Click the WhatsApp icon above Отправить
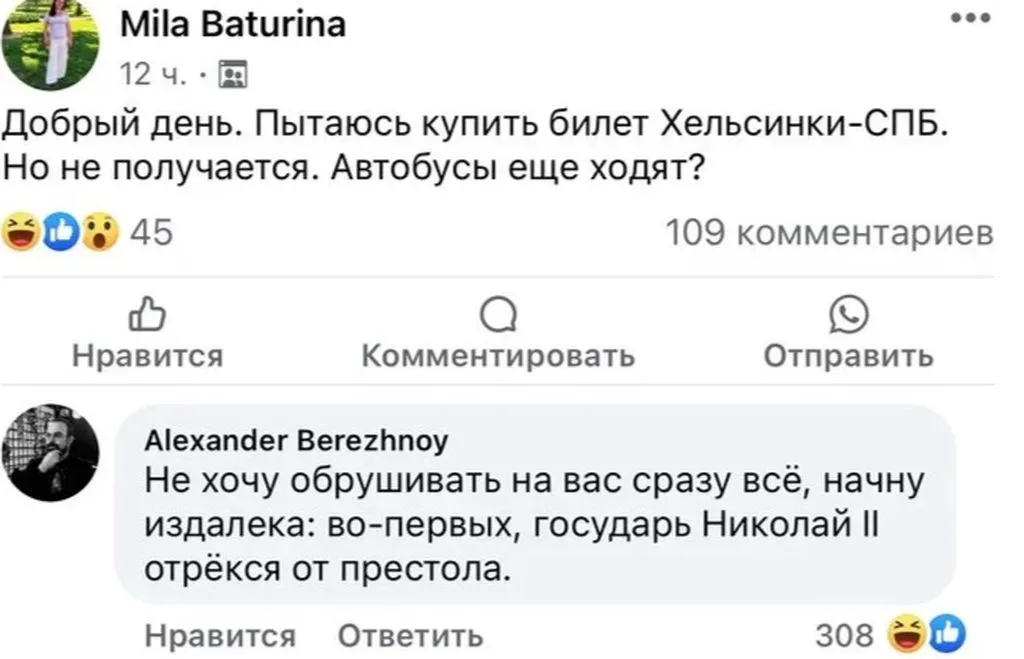This screenshot has width=1024, height=659. pyautogui.click(x=849, y=317)
